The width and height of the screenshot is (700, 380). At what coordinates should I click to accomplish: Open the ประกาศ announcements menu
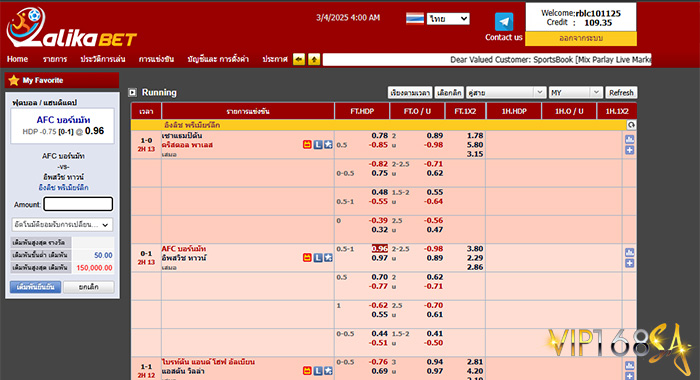[275, 59]
